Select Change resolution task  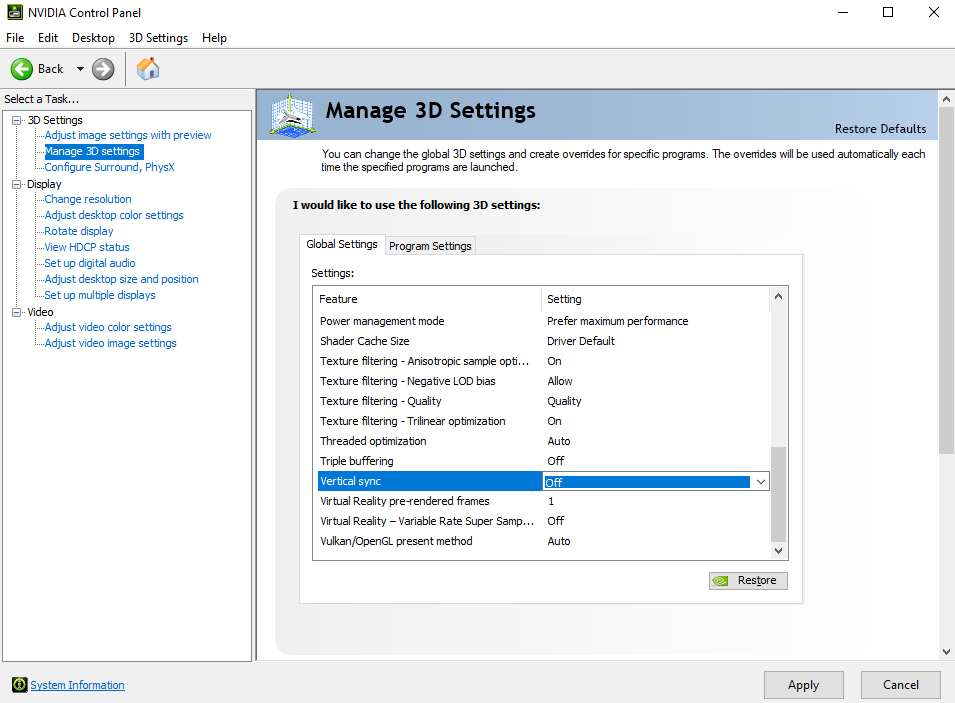click(88, 199)
